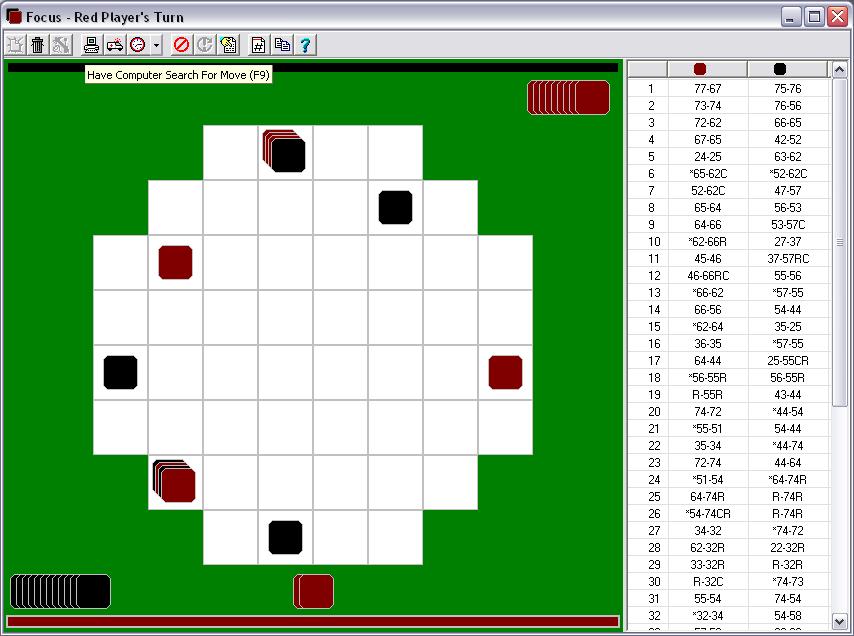This screenshot has width=854, height=636.
Task: Select red move "73-74" in row 2
Action: click(707, 106)
